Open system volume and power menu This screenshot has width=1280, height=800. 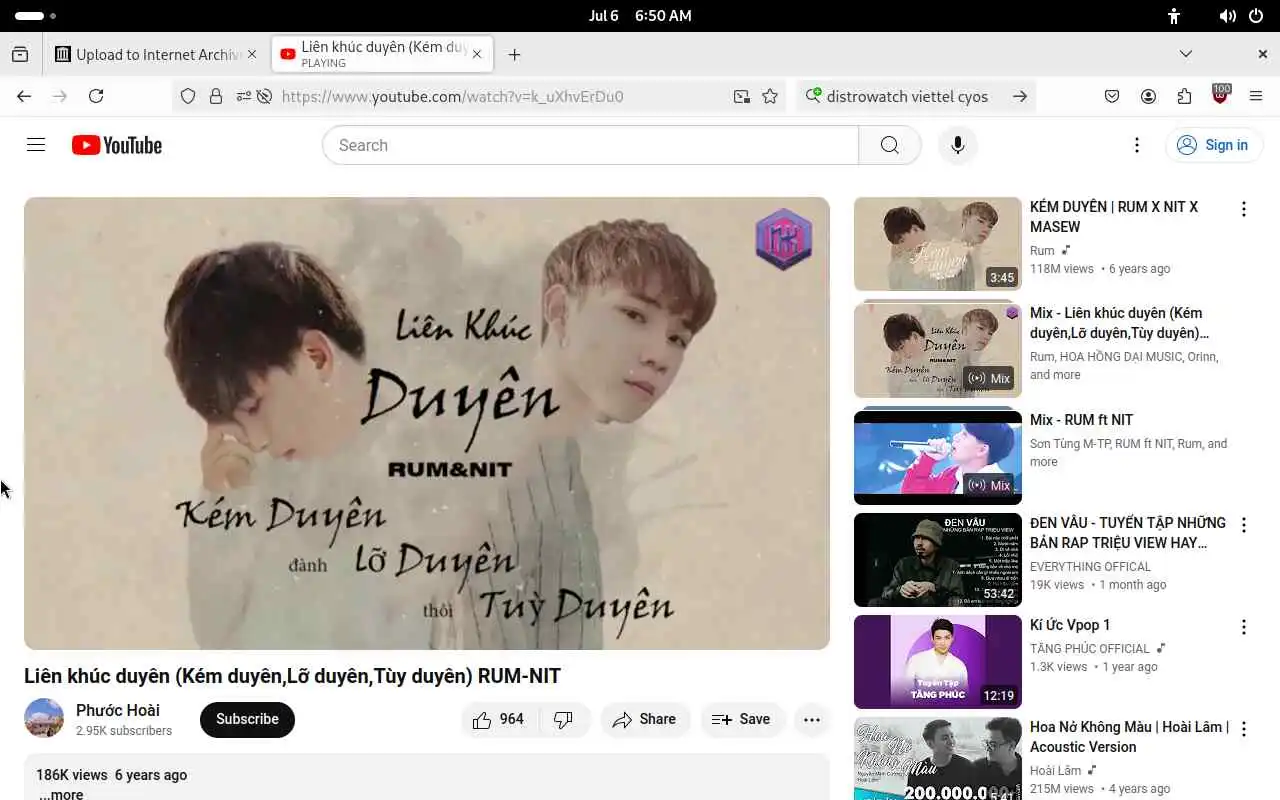pyautogui.click(x=1242, y=16)
